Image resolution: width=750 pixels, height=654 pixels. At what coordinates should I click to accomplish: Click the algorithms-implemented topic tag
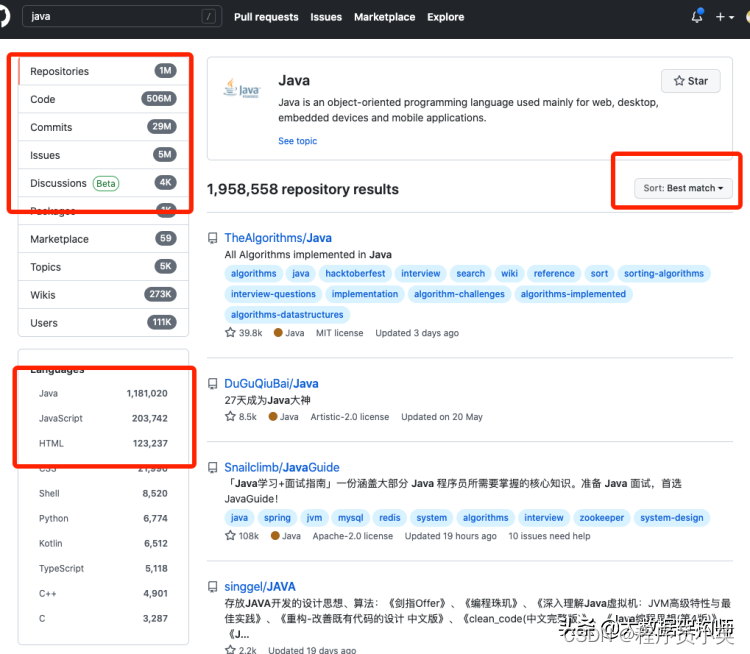[x=573, y=294]
